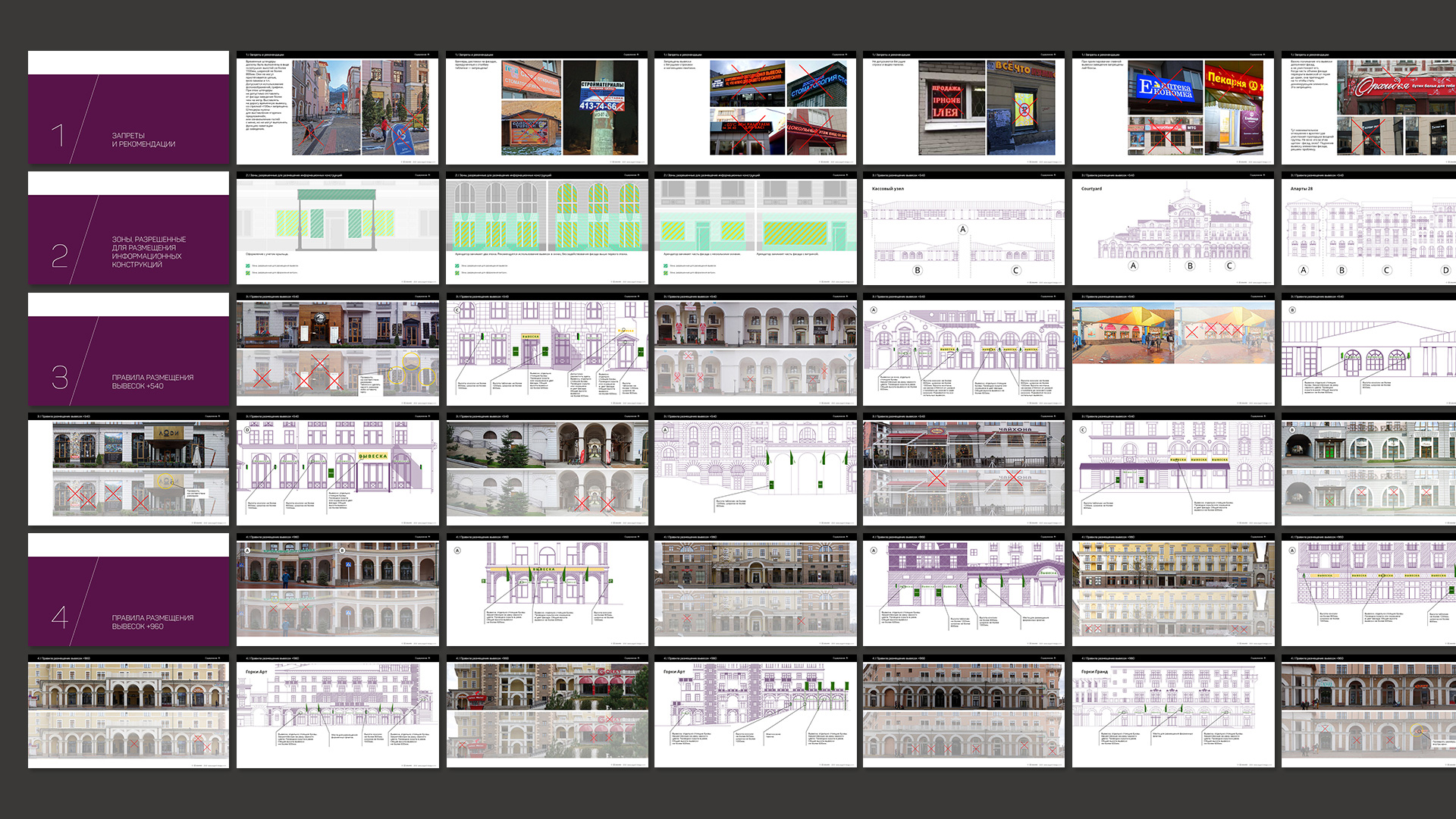Open section 2 slide about permitted zones
This screenshot has height=819, width=1456.
click(x=128, y=228)
